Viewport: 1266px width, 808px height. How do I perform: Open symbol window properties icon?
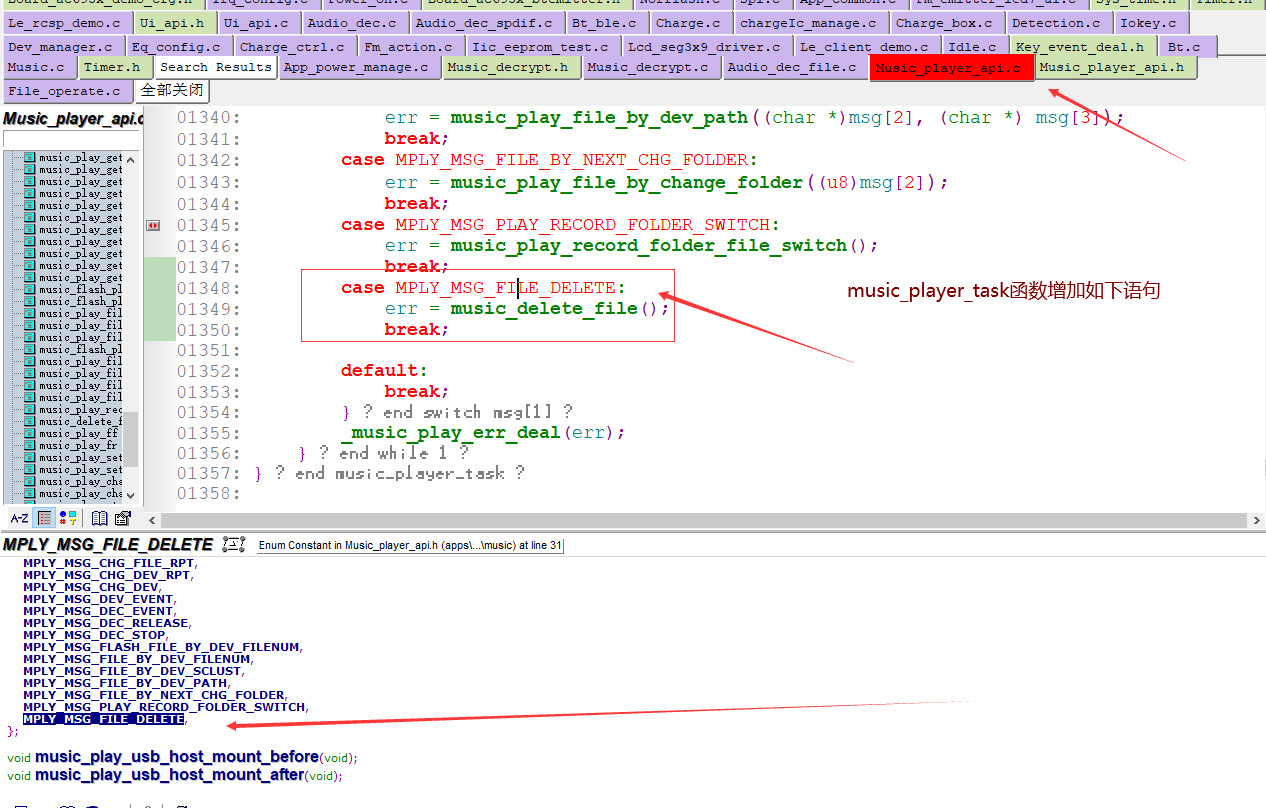click(x=123, y=518)
